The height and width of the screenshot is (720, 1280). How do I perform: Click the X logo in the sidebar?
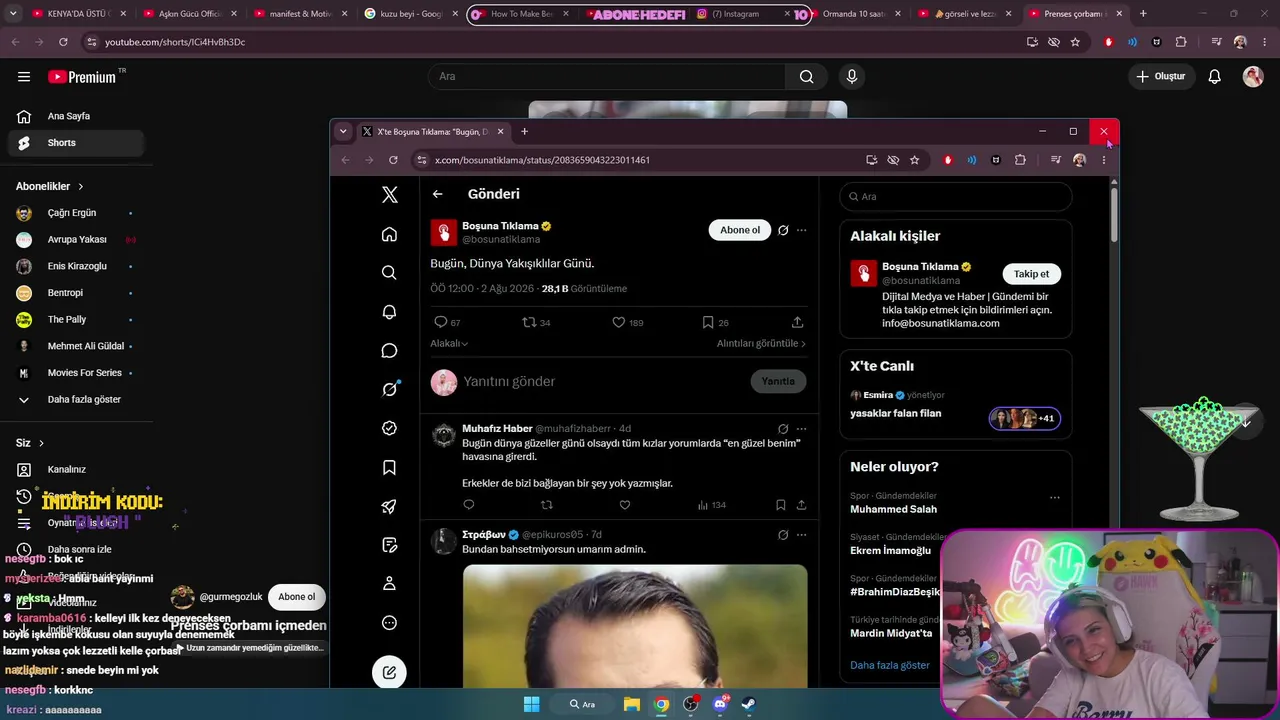tap(389, 195)
